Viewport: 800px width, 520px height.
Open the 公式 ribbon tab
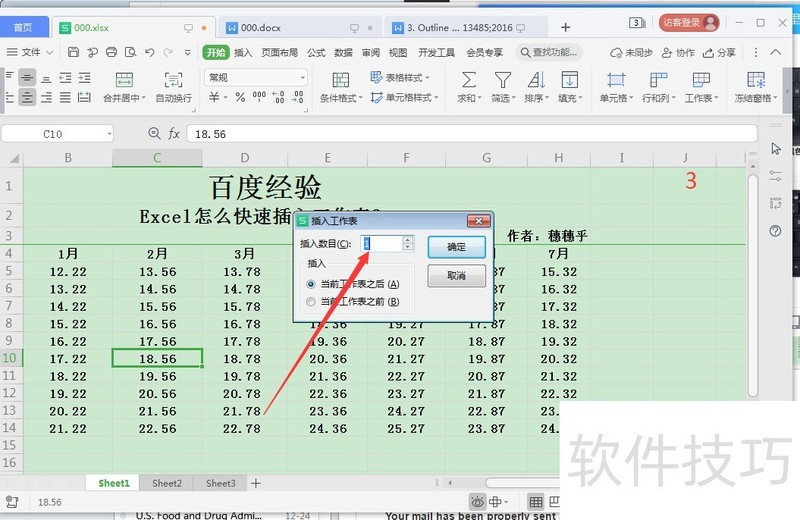point(316,53)
